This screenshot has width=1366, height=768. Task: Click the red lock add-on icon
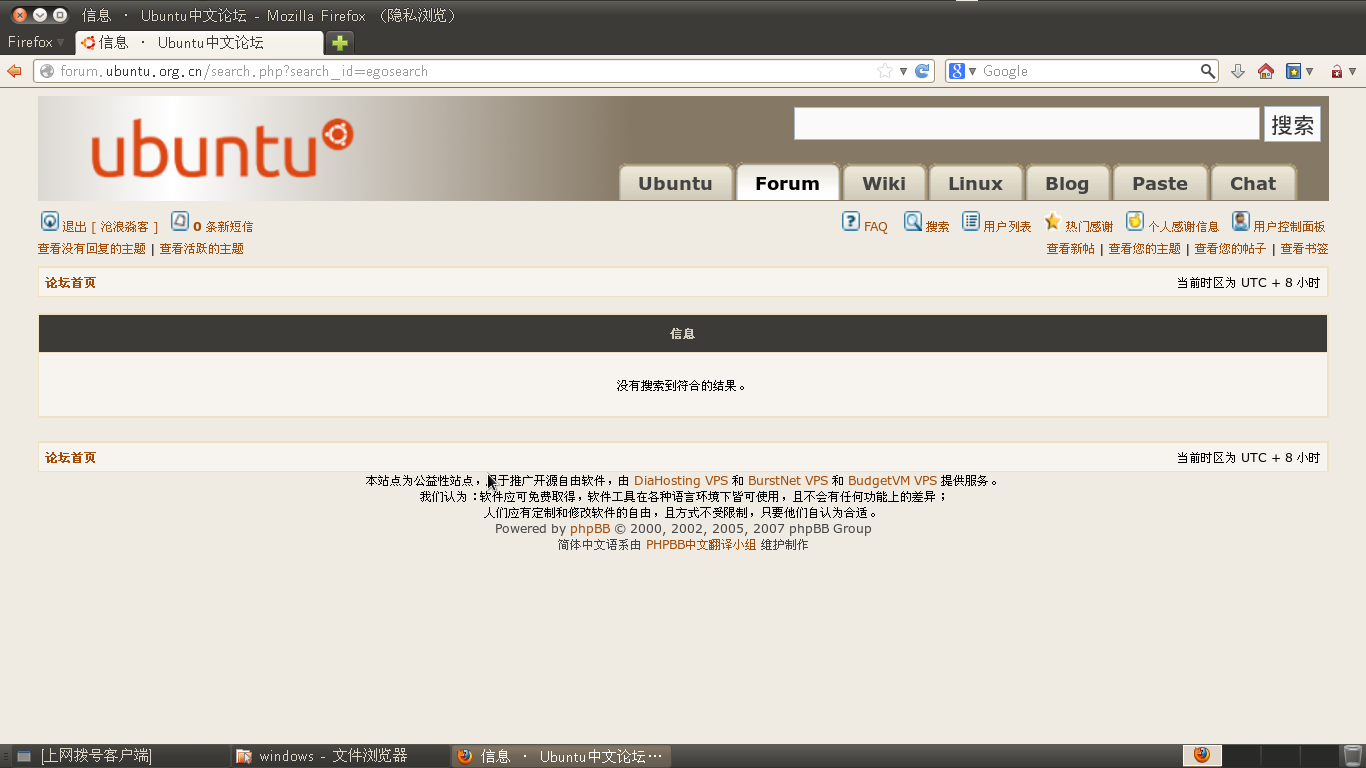(1336, 71)
